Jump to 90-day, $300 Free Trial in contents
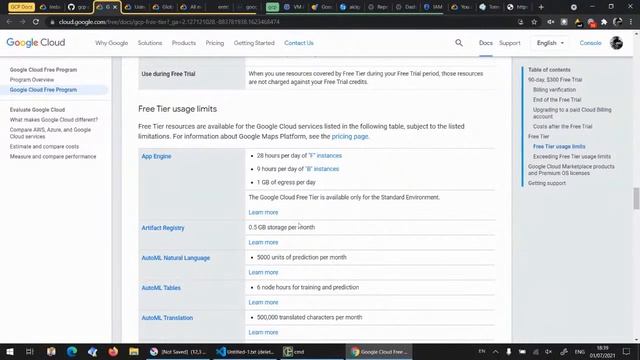Image resolution: width=640 pixels, height=360 pixels. [x=555, y=80]
